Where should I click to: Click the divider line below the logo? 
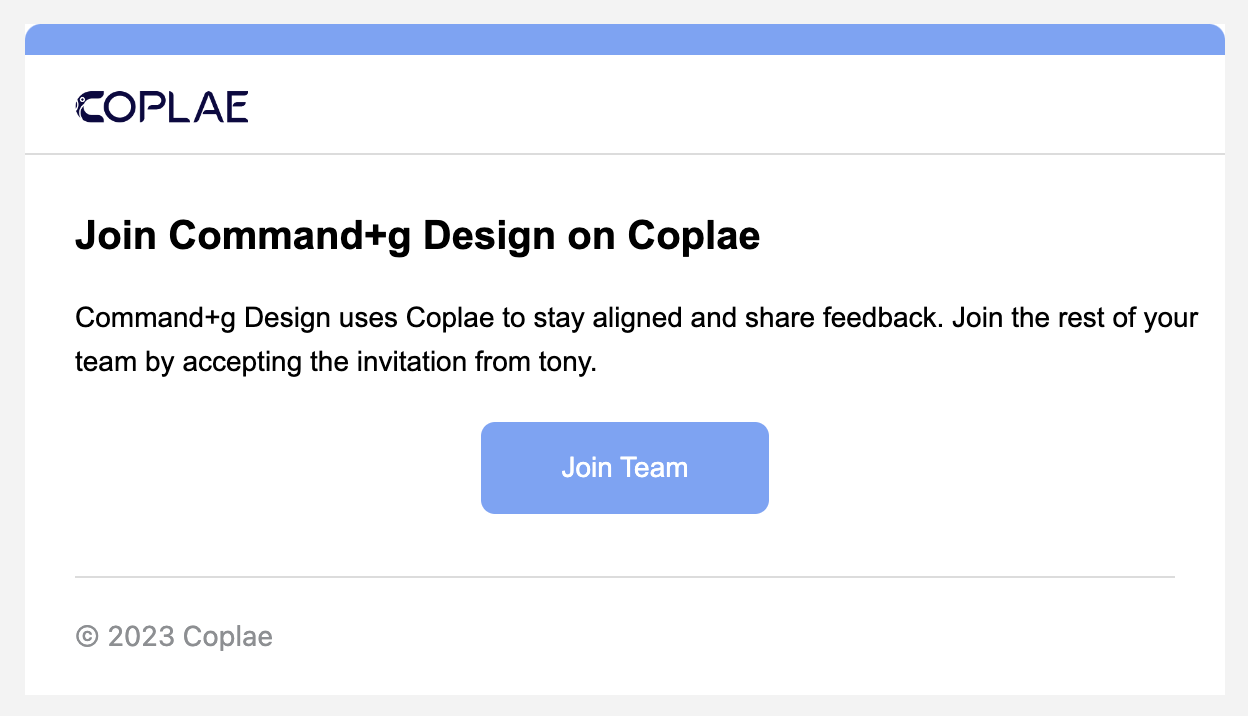[624, 154]
